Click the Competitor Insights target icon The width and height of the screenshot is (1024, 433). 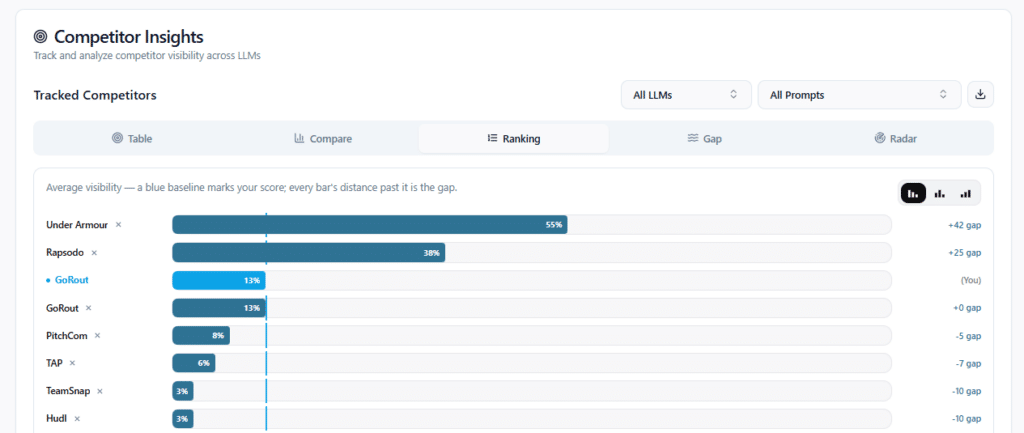click(x=40, y=37)
